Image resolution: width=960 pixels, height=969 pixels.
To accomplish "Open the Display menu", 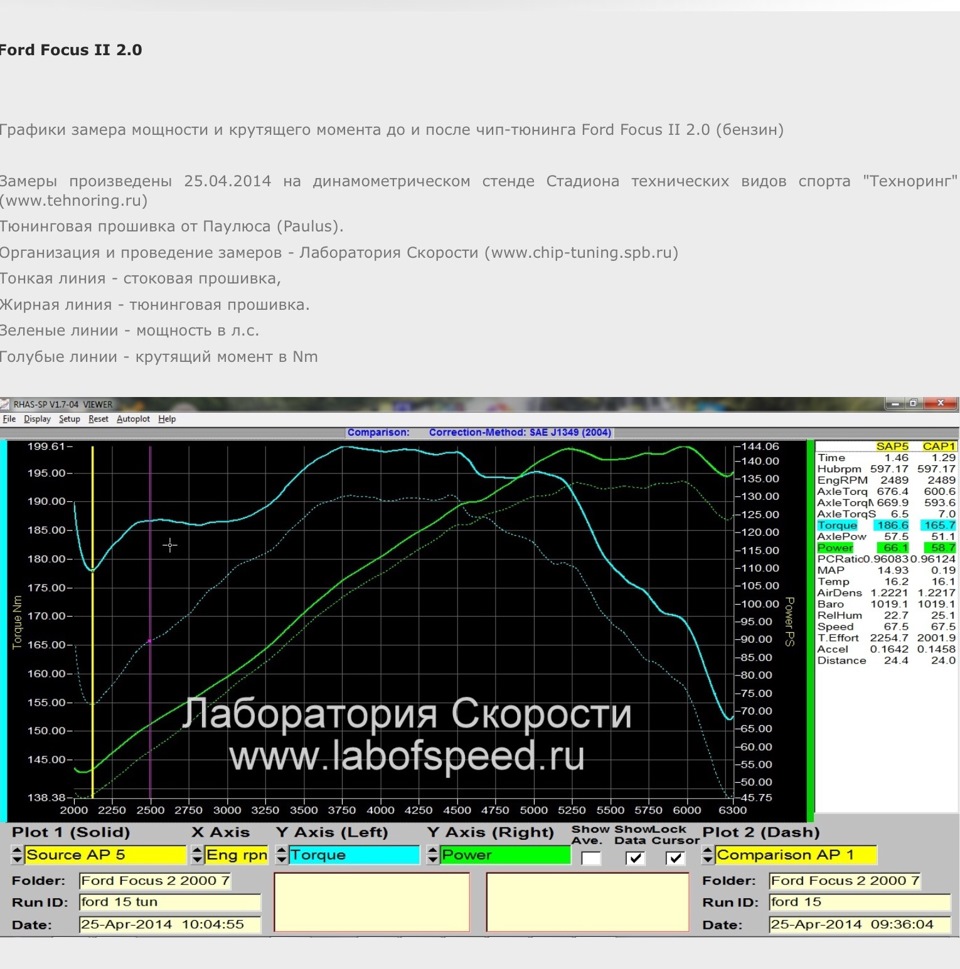I will tap(37, 419).
